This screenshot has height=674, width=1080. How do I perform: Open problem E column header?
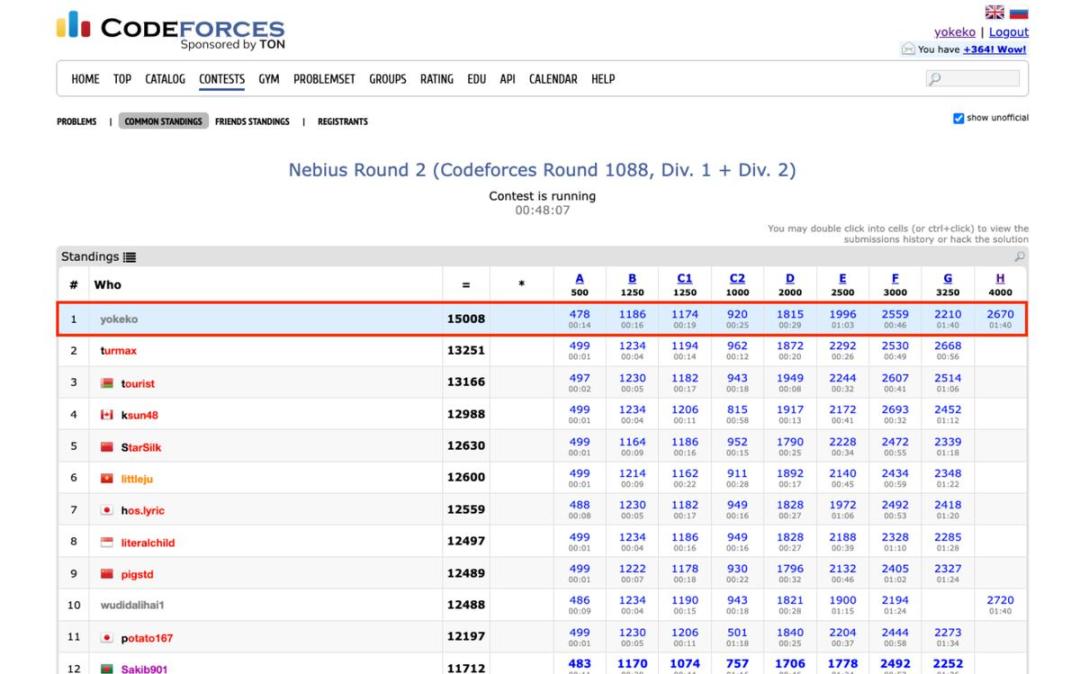click(842, 278)
